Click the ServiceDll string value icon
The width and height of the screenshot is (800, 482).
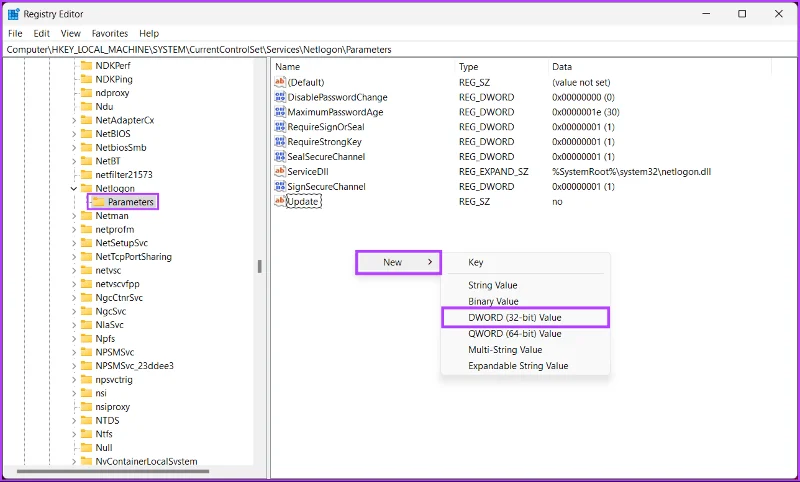coord(280,171)
